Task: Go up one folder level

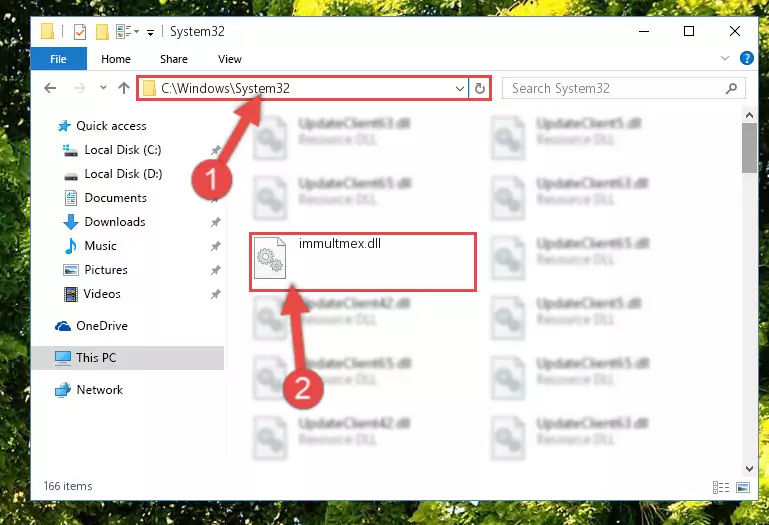Action: (x=124, y=88)
